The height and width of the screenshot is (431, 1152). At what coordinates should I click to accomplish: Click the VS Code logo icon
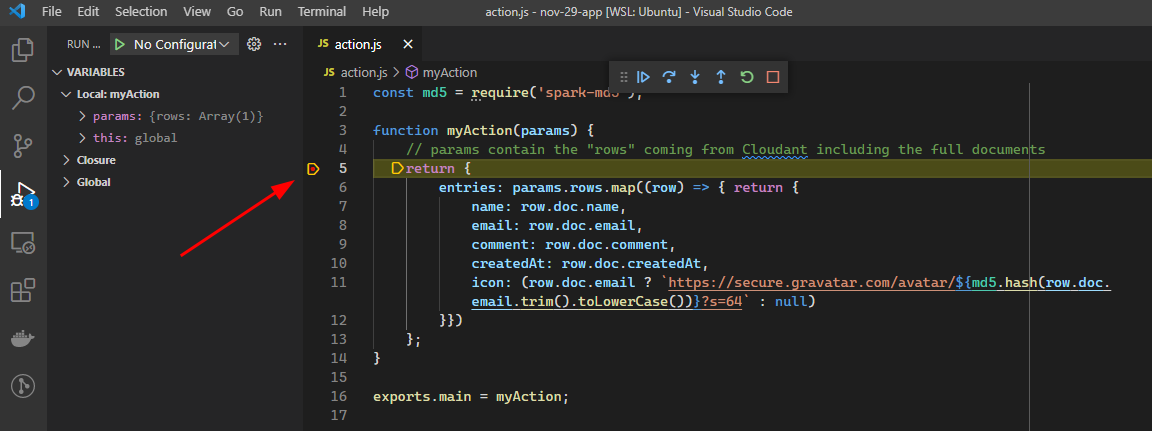tap(18, 12)
